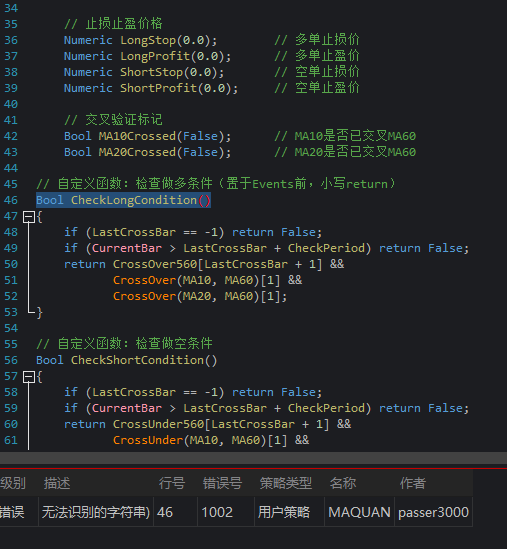Screen dimensions: 507x549
Task: Click the 1002 error number cell
Action: pyautogui.click(x=217, y=512)
